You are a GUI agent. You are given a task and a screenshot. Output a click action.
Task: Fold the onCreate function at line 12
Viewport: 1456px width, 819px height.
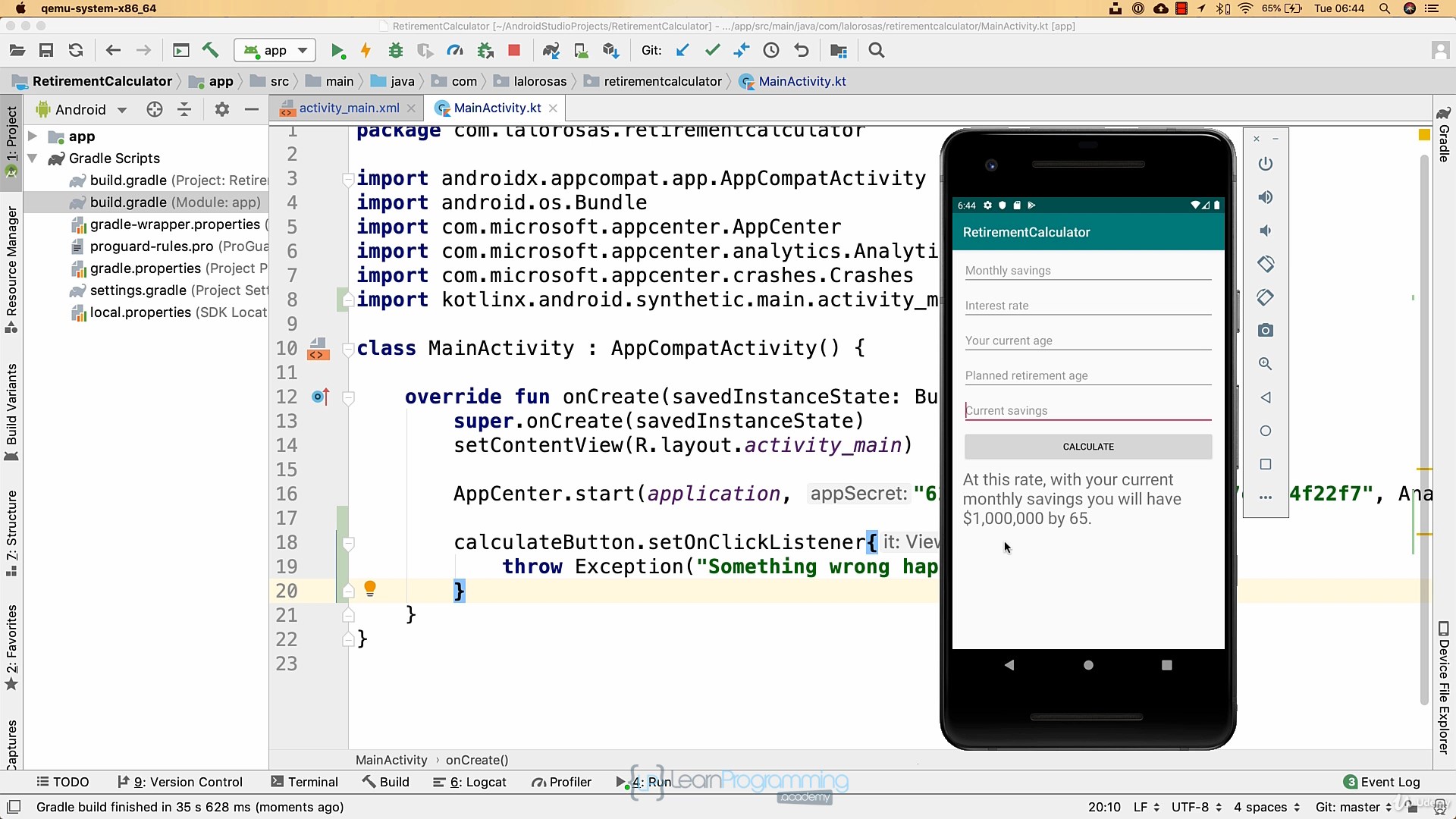348,397
